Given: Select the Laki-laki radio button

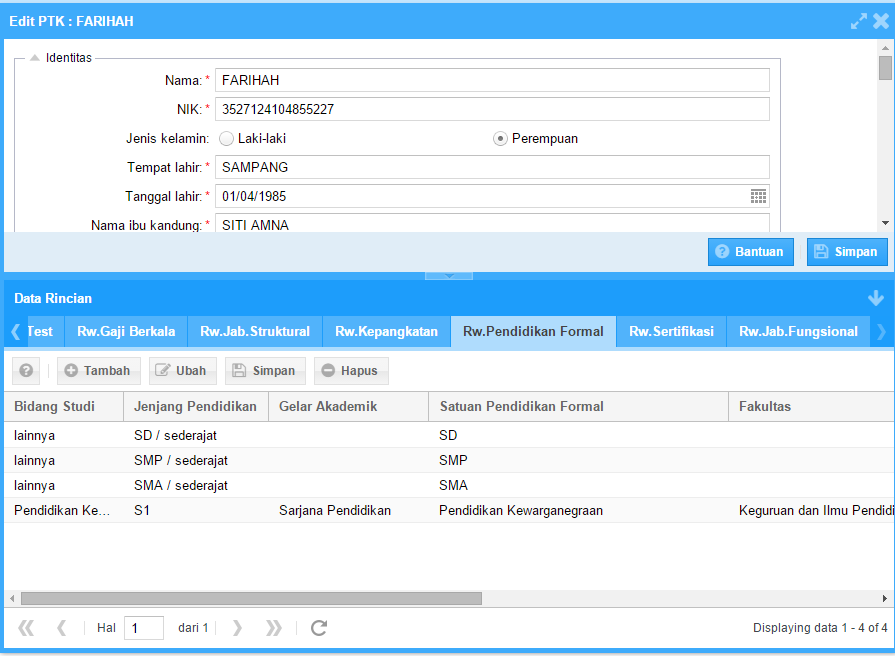Looking at the screenshot, I should (226, 139).
